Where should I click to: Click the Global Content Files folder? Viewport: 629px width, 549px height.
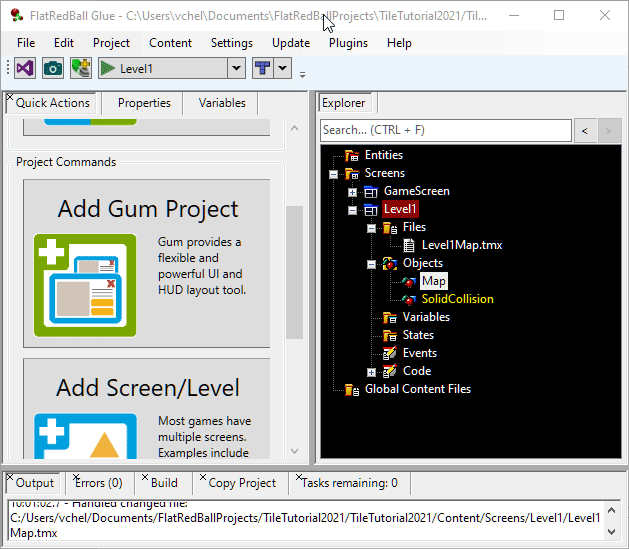[417, 389]
